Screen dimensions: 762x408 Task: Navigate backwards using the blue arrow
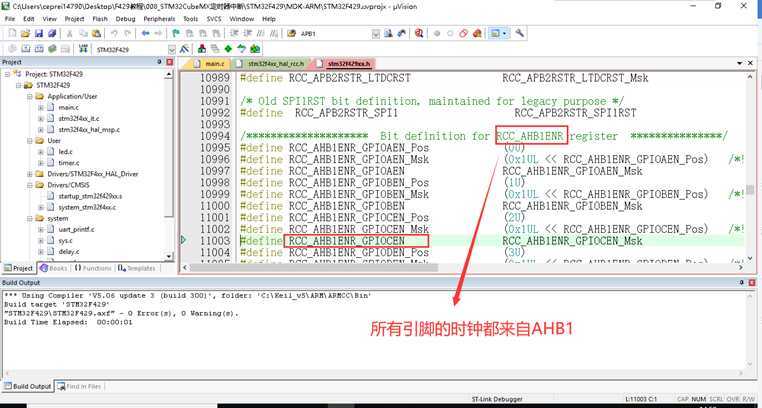pos(145,34)
